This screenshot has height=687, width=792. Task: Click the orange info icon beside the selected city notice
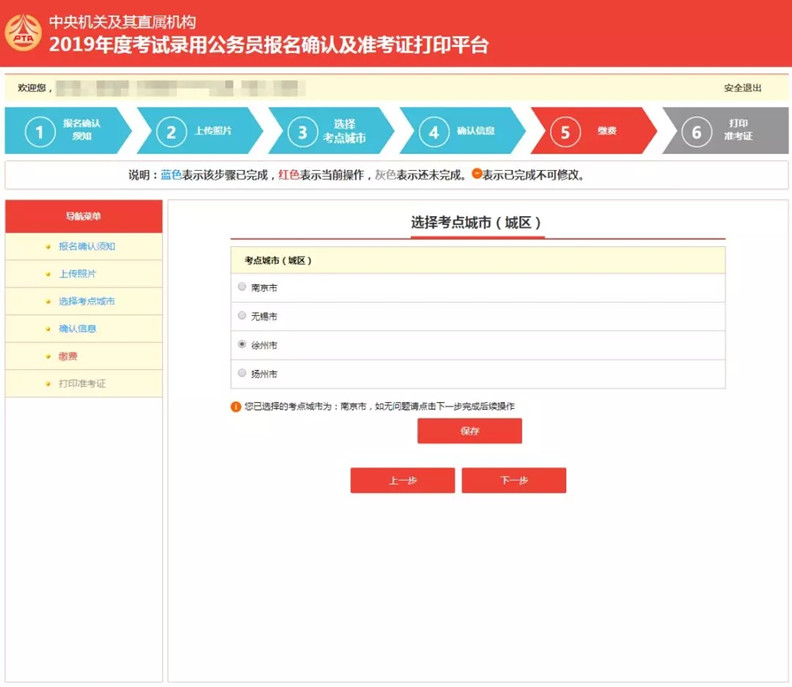click(x=236, y=407)
